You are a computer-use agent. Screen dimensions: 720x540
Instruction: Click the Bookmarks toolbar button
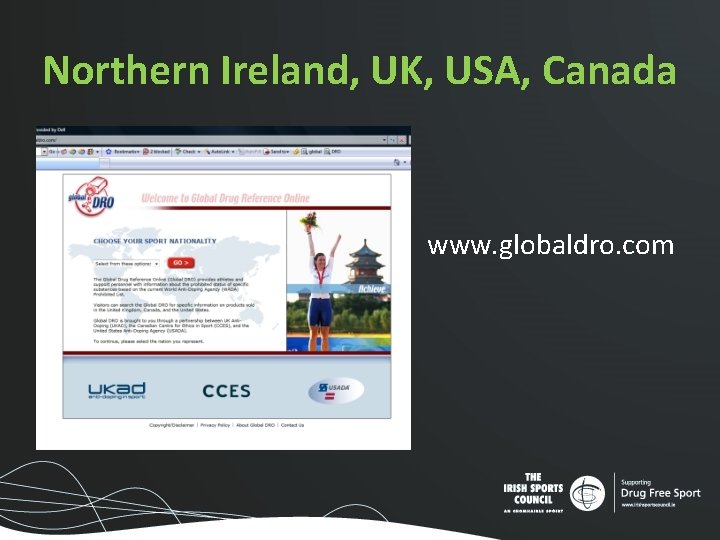(x=122, y=152)
